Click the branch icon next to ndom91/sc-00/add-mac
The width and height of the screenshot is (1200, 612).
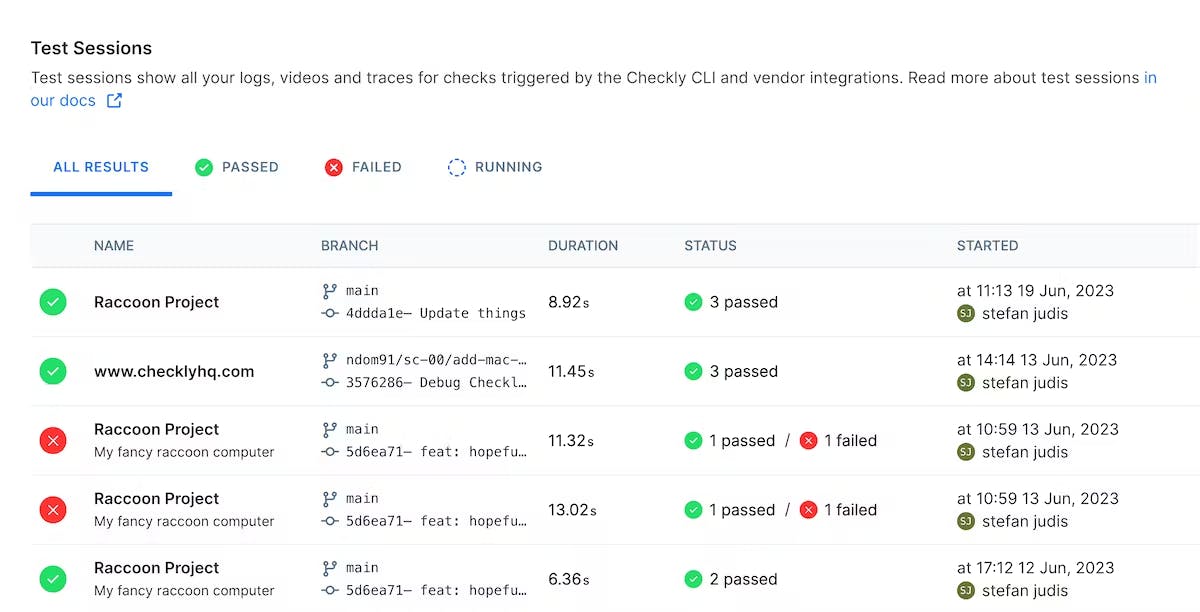(329, 360)
